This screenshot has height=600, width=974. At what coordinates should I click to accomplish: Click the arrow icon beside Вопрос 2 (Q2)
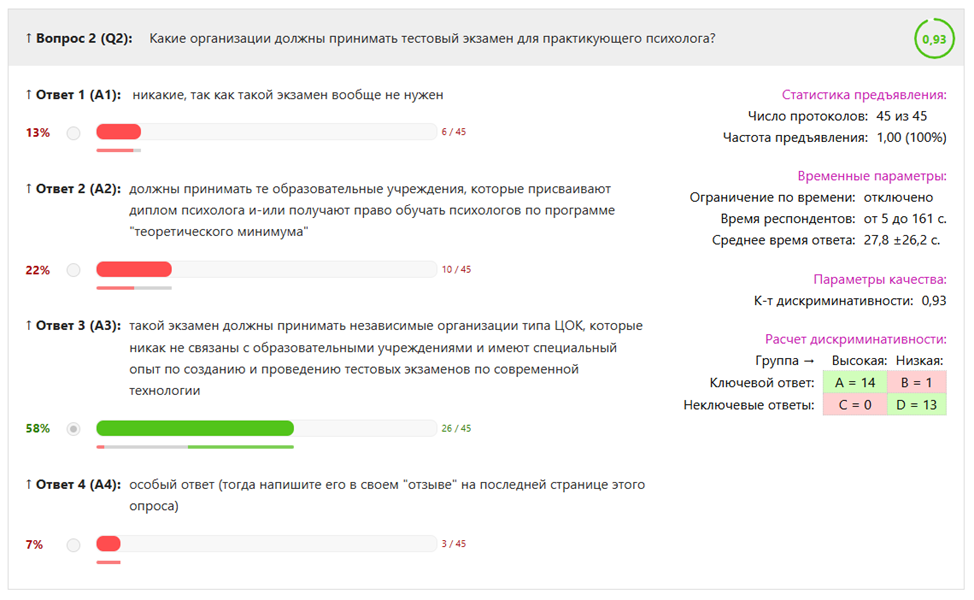[29, 39]
